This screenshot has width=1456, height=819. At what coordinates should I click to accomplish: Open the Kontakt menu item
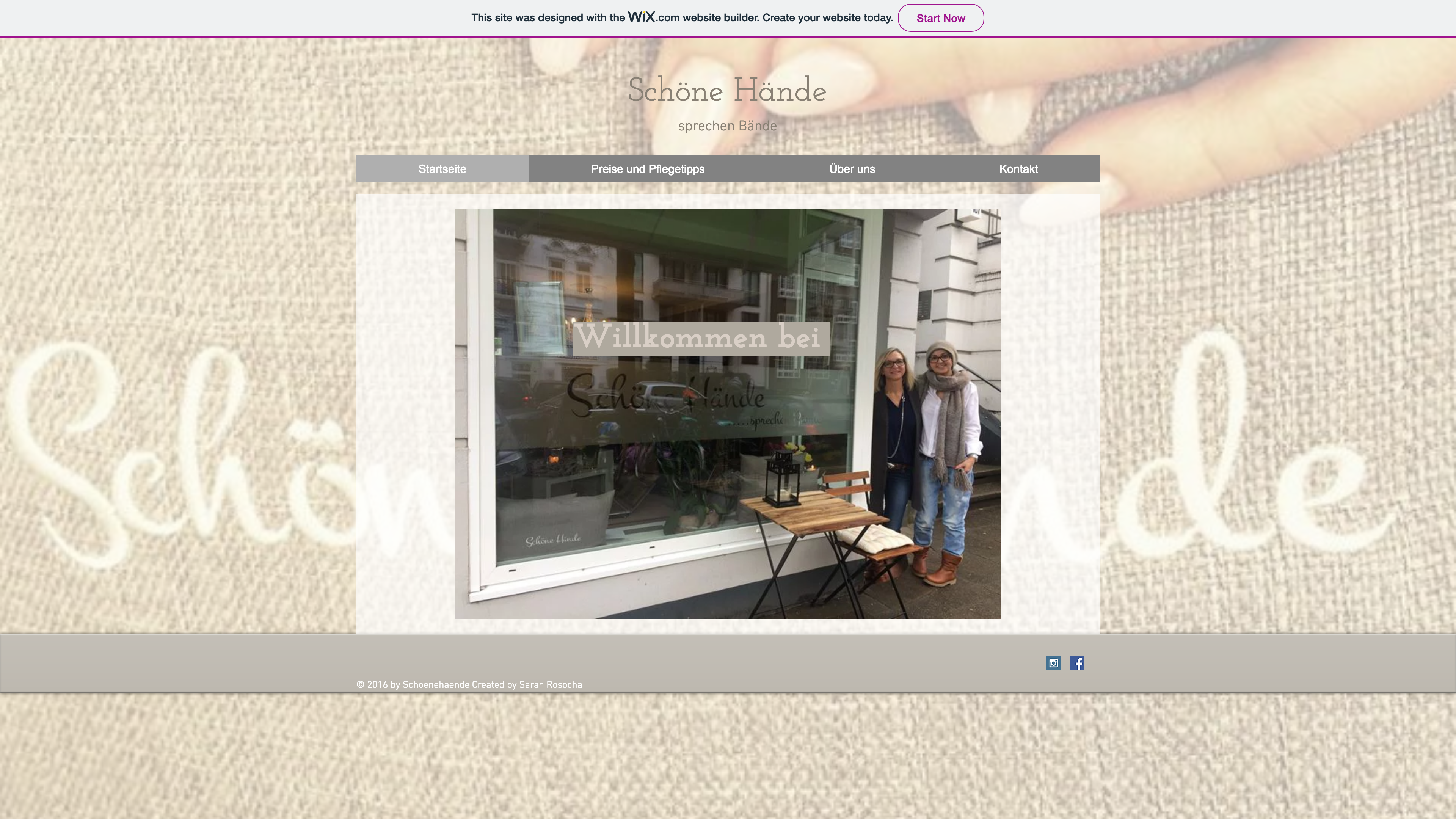pos(1018,169)
